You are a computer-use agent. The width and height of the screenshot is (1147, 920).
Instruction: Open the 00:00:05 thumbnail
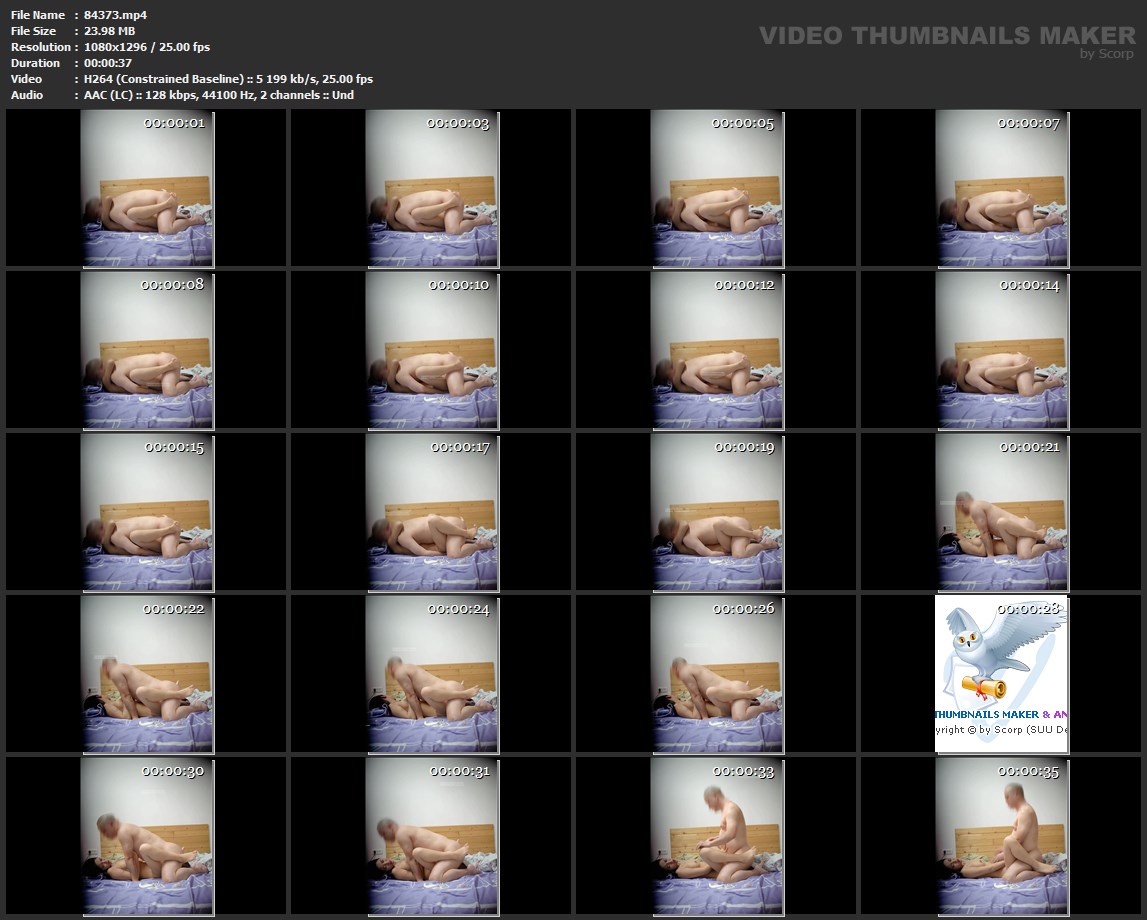pyautogui.click(x=716, y=188)
